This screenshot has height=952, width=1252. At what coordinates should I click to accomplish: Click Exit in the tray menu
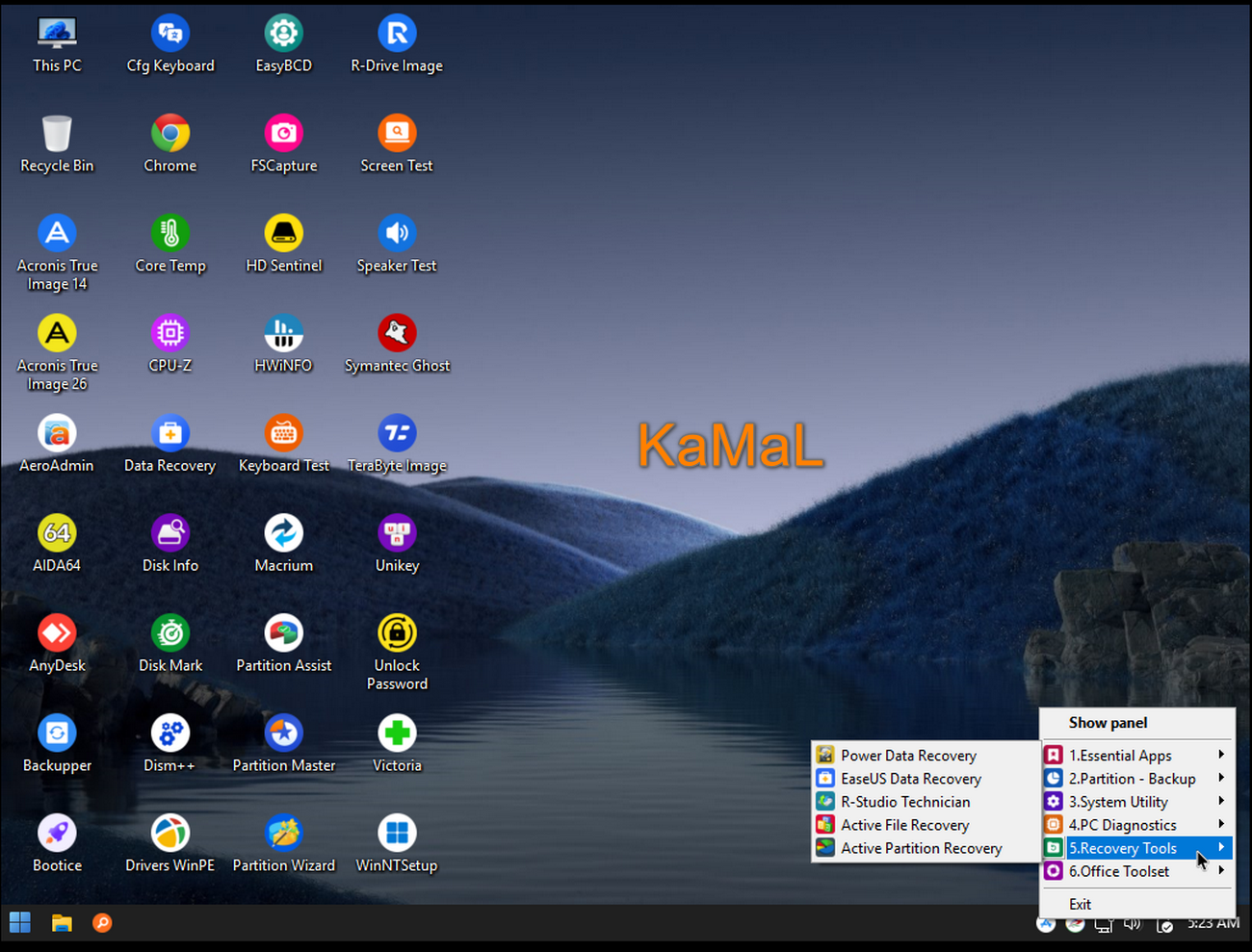click(1136, 904)
